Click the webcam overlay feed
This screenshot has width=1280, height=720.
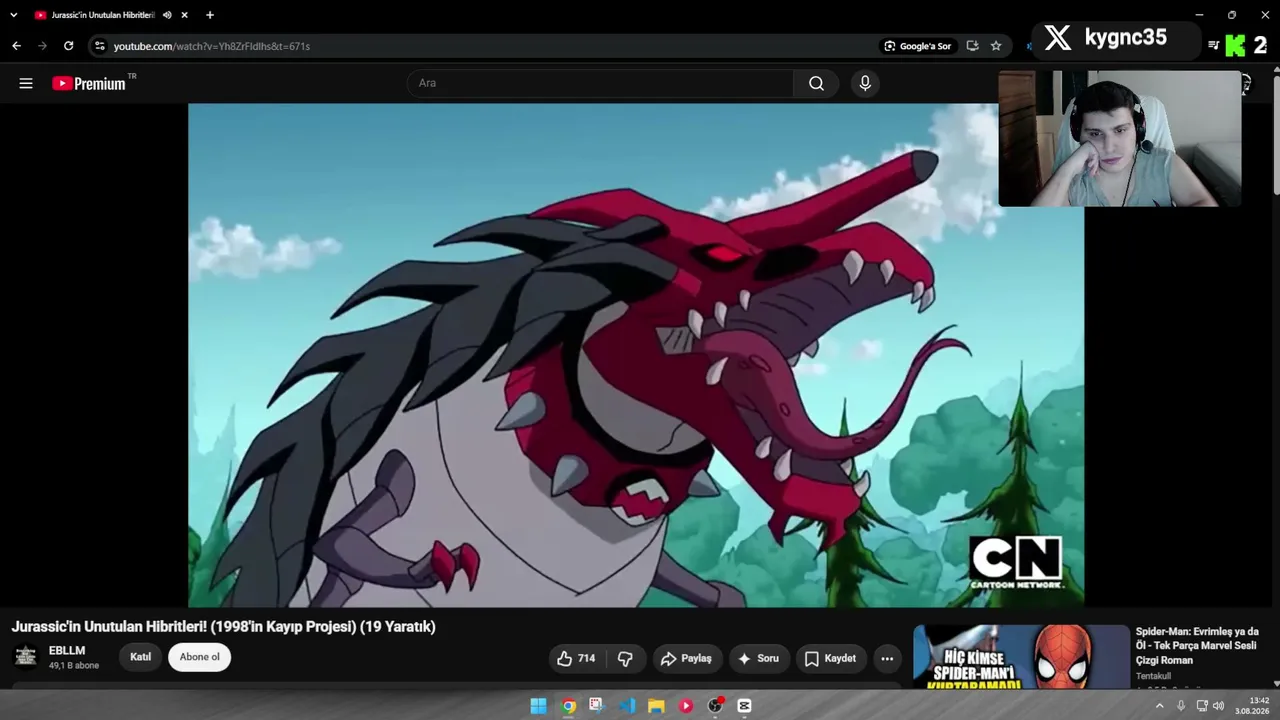1120,138
